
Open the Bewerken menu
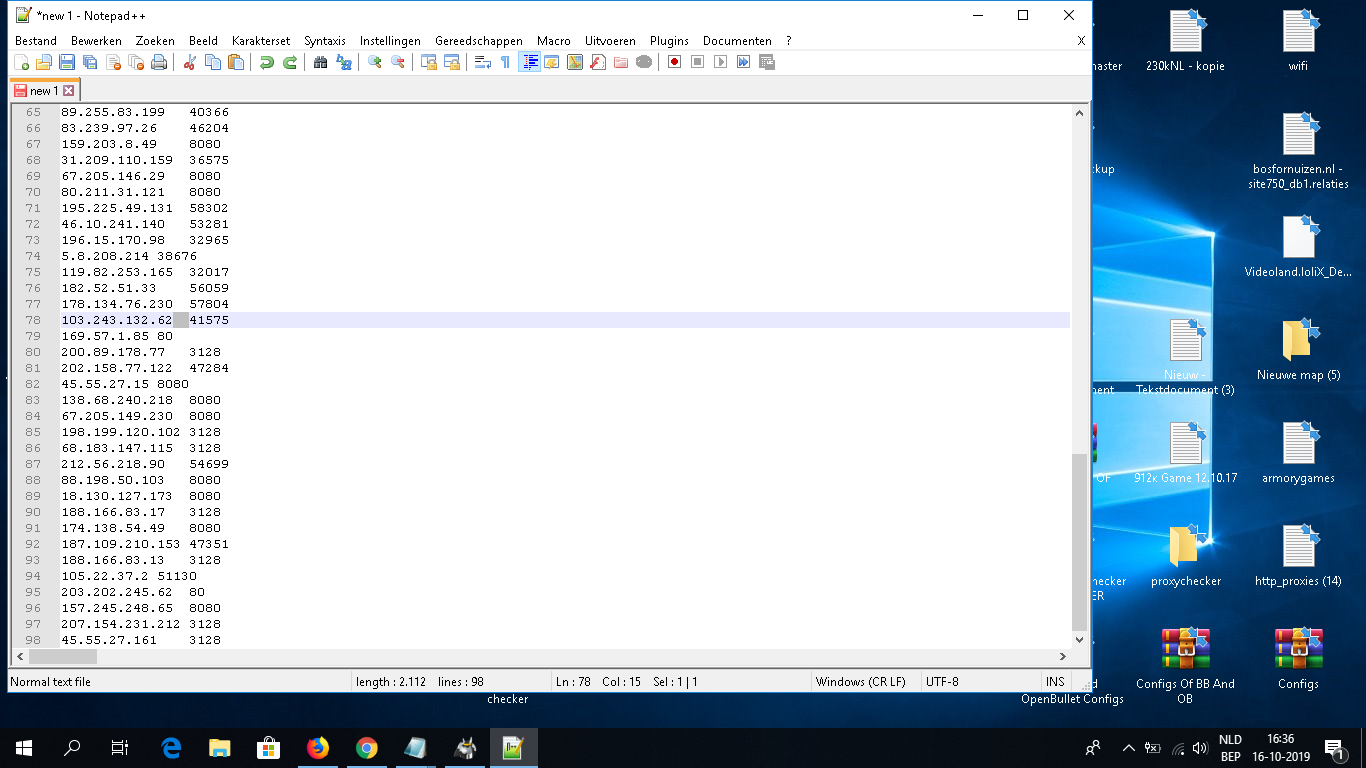tap(96, 41)
